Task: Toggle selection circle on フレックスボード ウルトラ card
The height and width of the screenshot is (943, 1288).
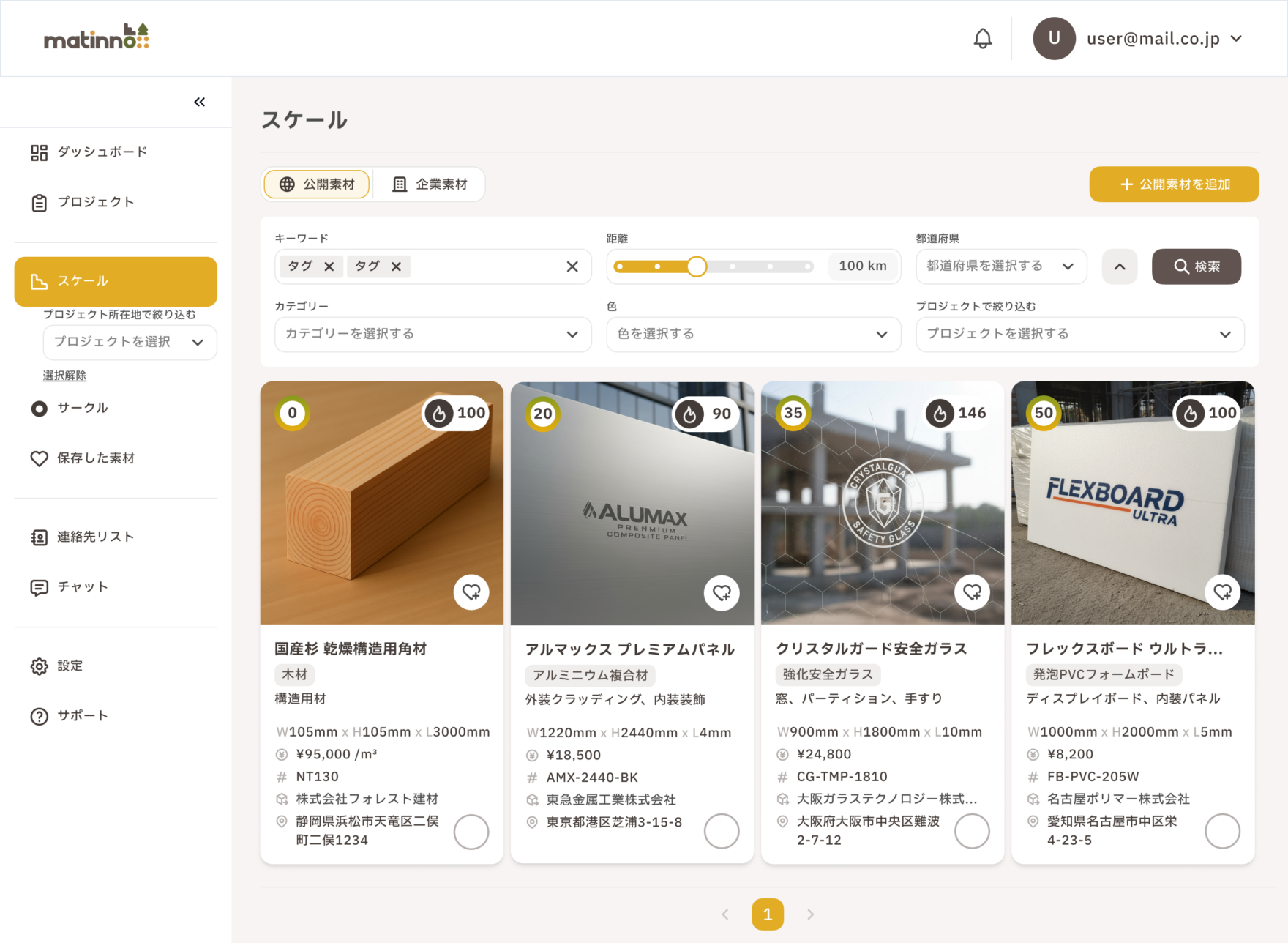Action: tap(1222, 832)
